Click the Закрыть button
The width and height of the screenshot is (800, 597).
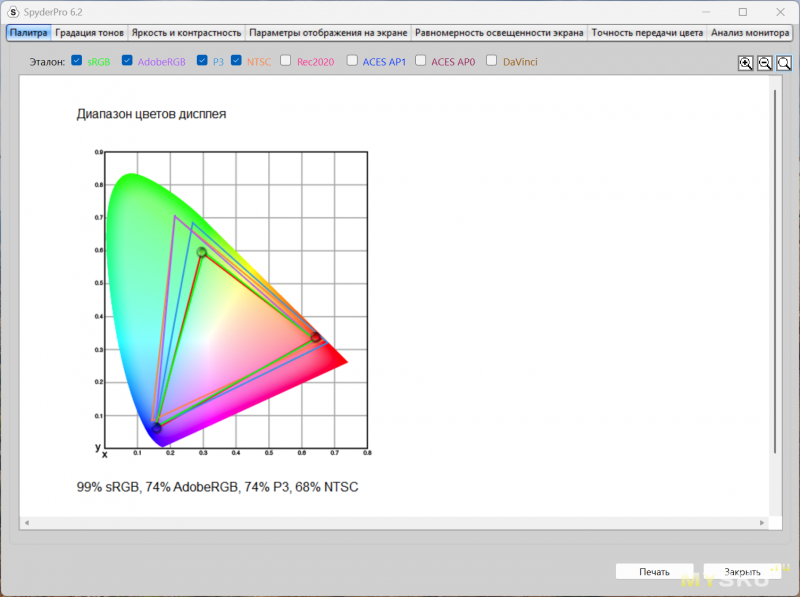coord(742,572)
